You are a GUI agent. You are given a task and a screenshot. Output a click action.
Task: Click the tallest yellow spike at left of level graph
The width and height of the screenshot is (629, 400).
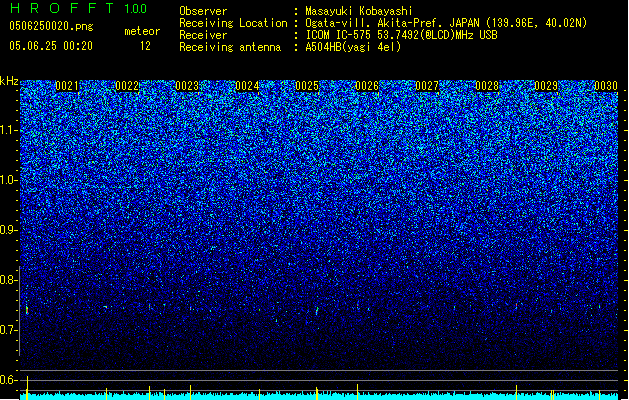27,388
